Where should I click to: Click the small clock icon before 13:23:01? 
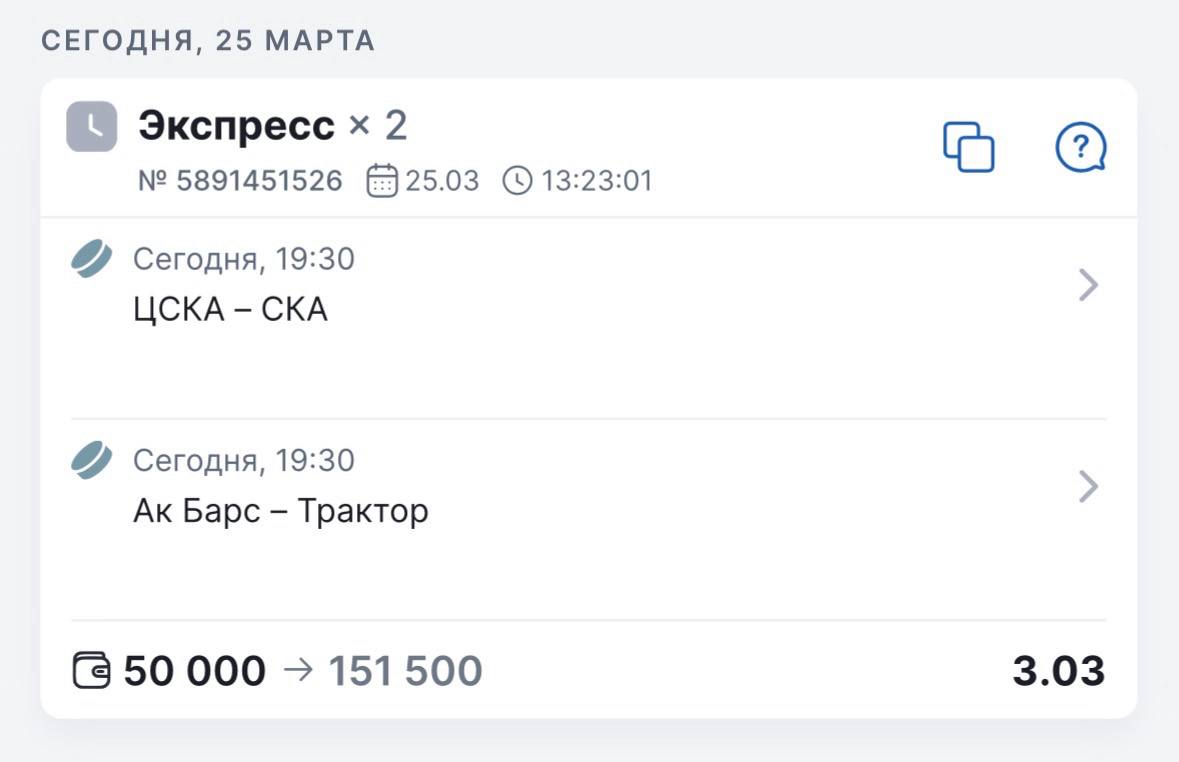[x=517, y=182]
